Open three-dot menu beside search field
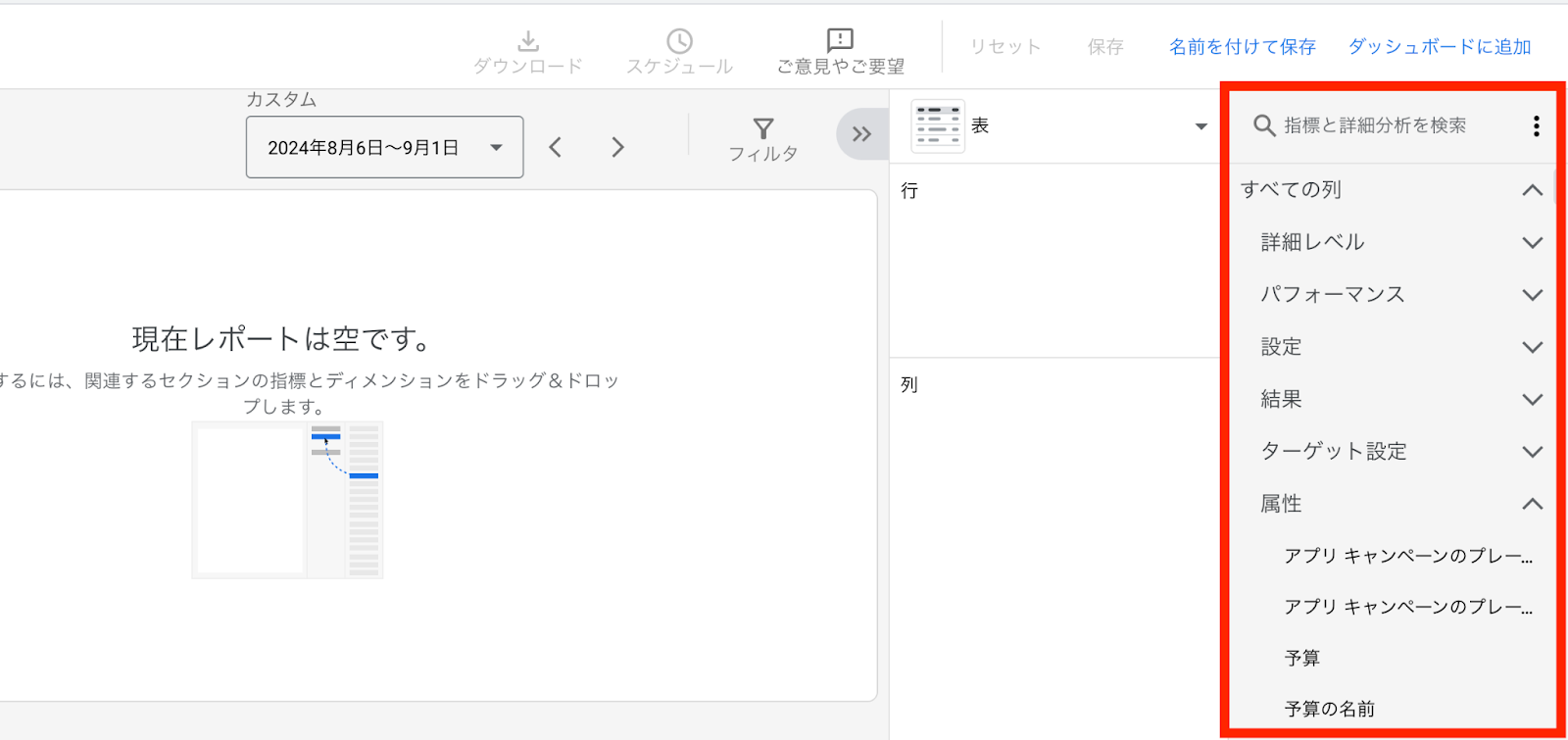Viewport: 1568px width, 740px height. click(x=1536, y=125)
